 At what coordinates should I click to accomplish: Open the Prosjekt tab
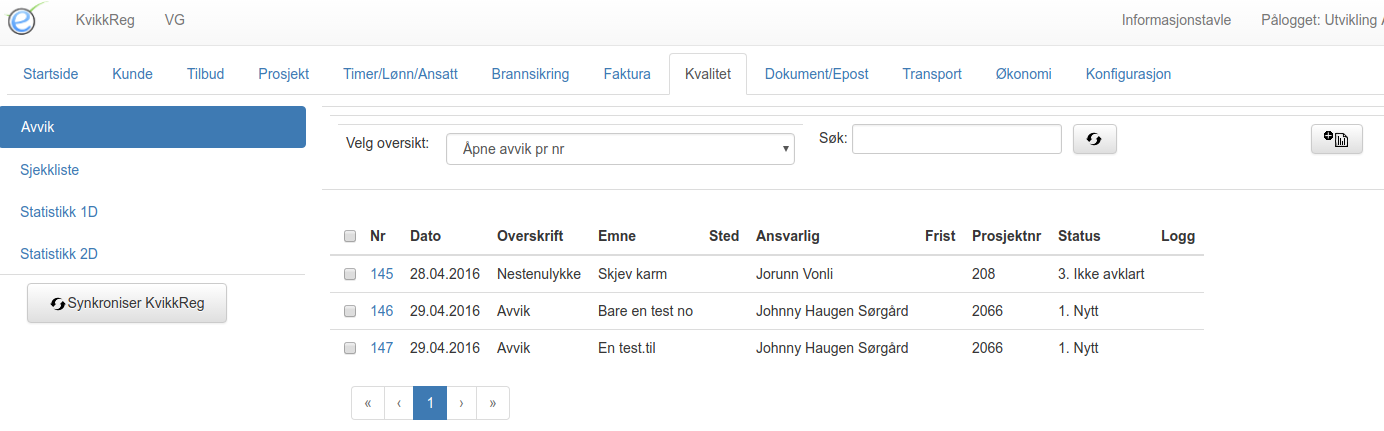(283, 74)
